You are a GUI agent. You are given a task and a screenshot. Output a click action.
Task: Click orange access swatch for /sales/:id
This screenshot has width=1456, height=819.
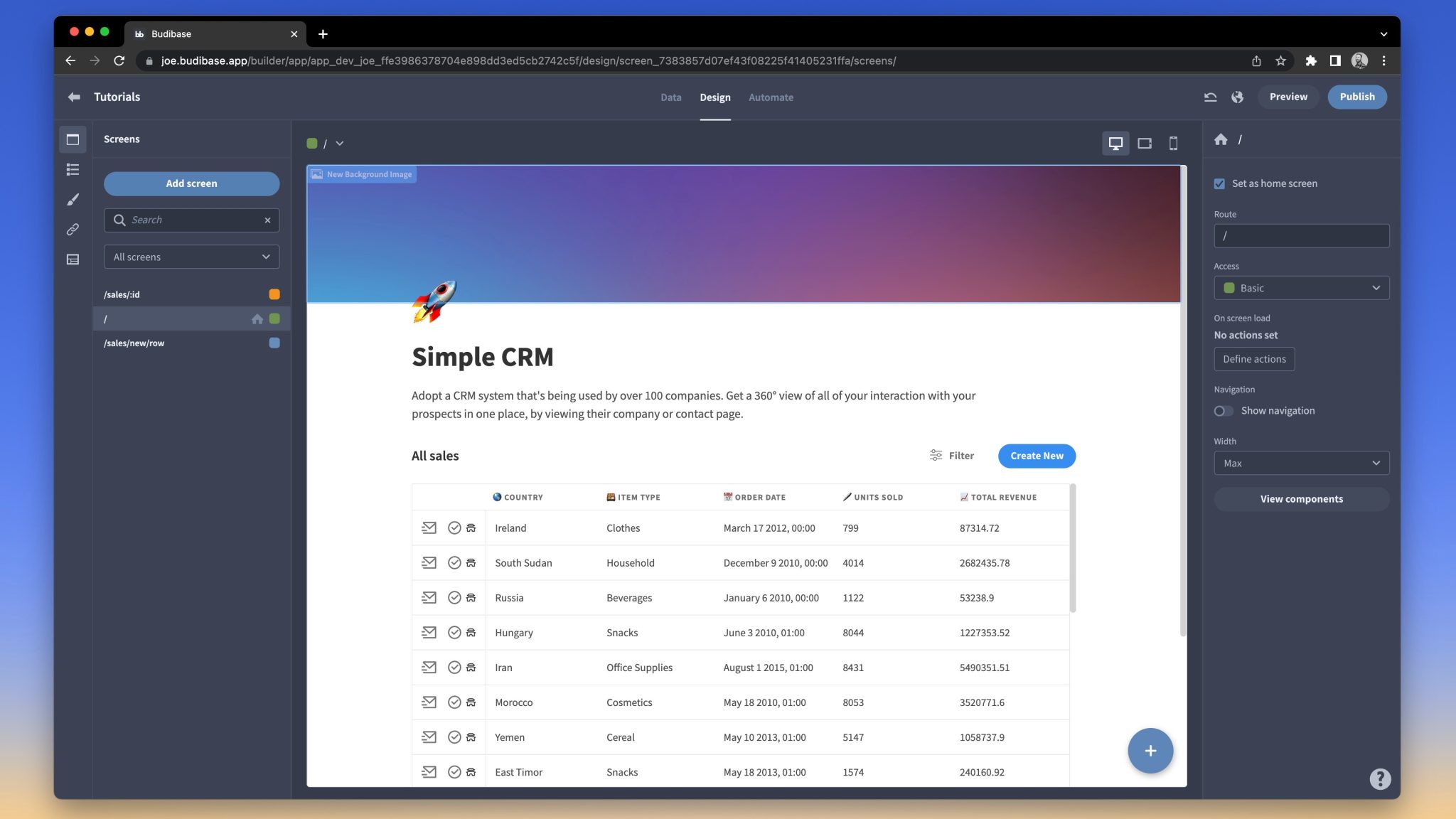coord(274,294)
